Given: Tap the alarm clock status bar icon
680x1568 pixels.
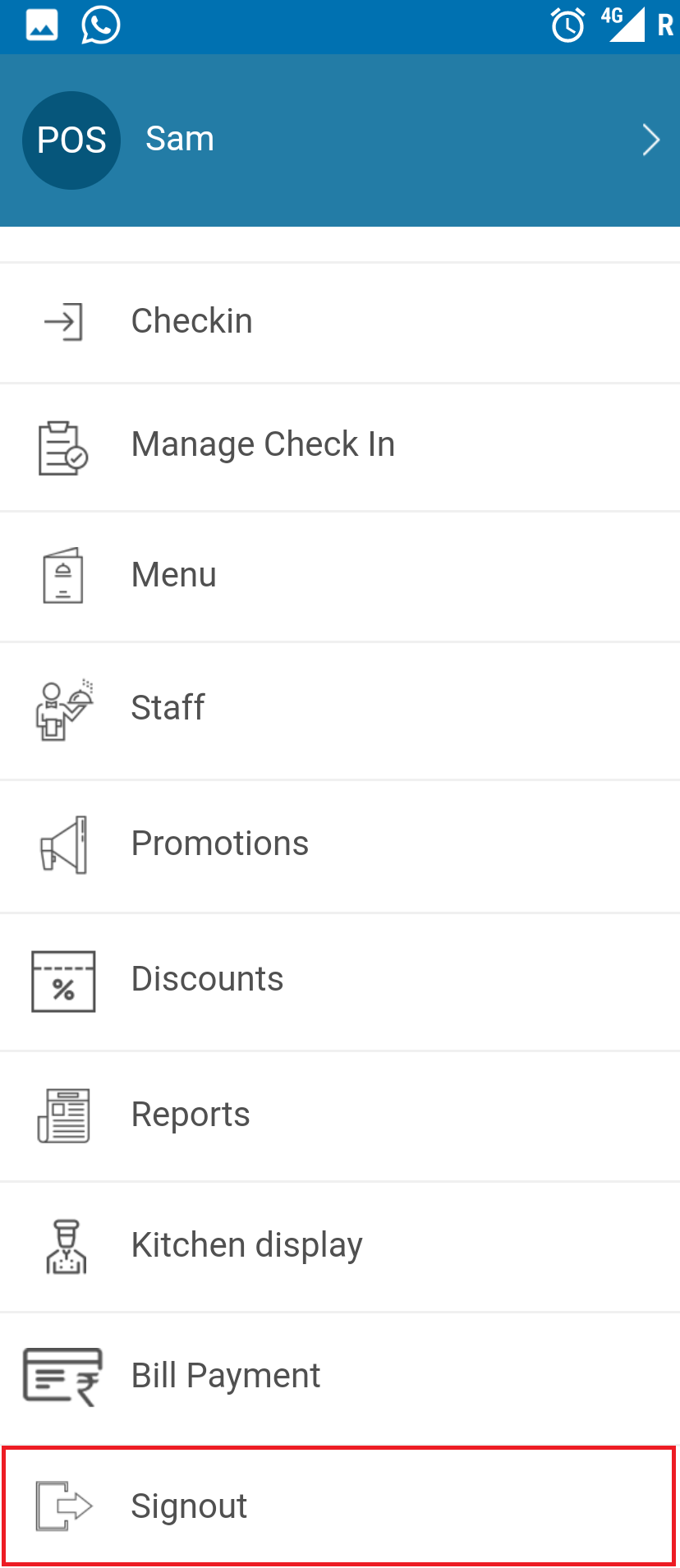Looking at the screenshot, I should point(567,25).
